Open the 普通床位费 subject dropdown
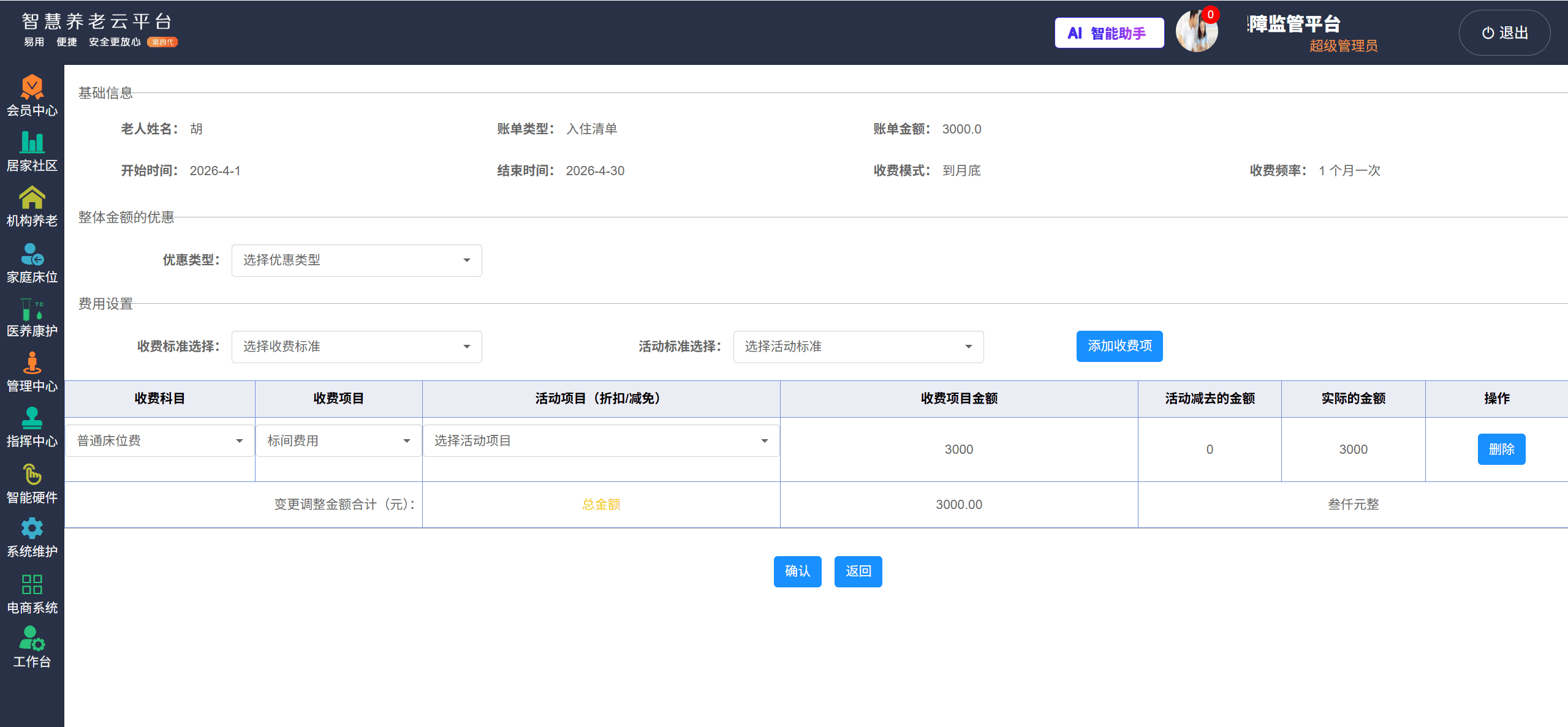The height and width of the screenshot is (727, 1568). tap(160, 441)
